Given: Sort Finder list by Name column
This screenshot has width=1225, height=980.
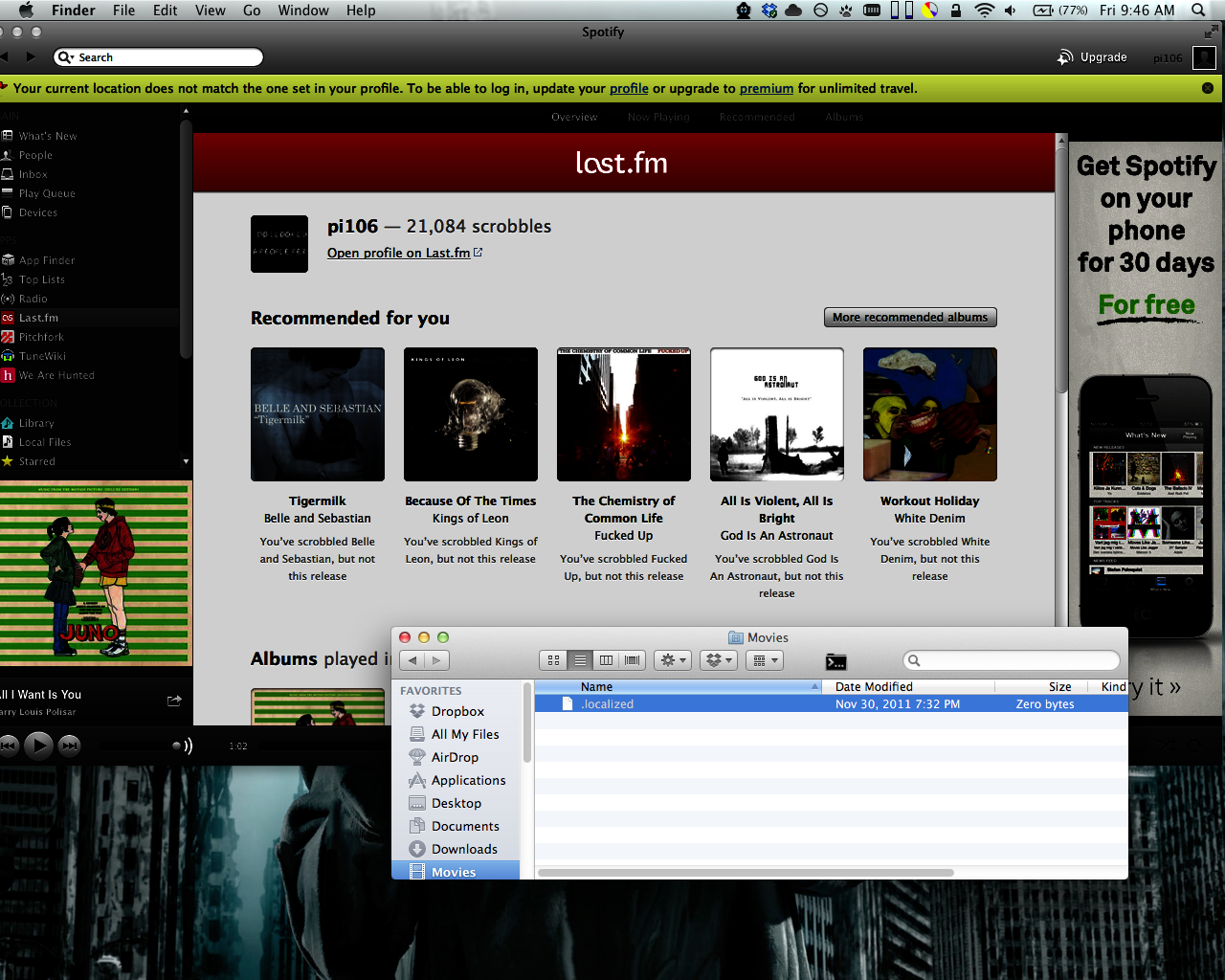Looking at the screenshot, I should pos(678,686).
